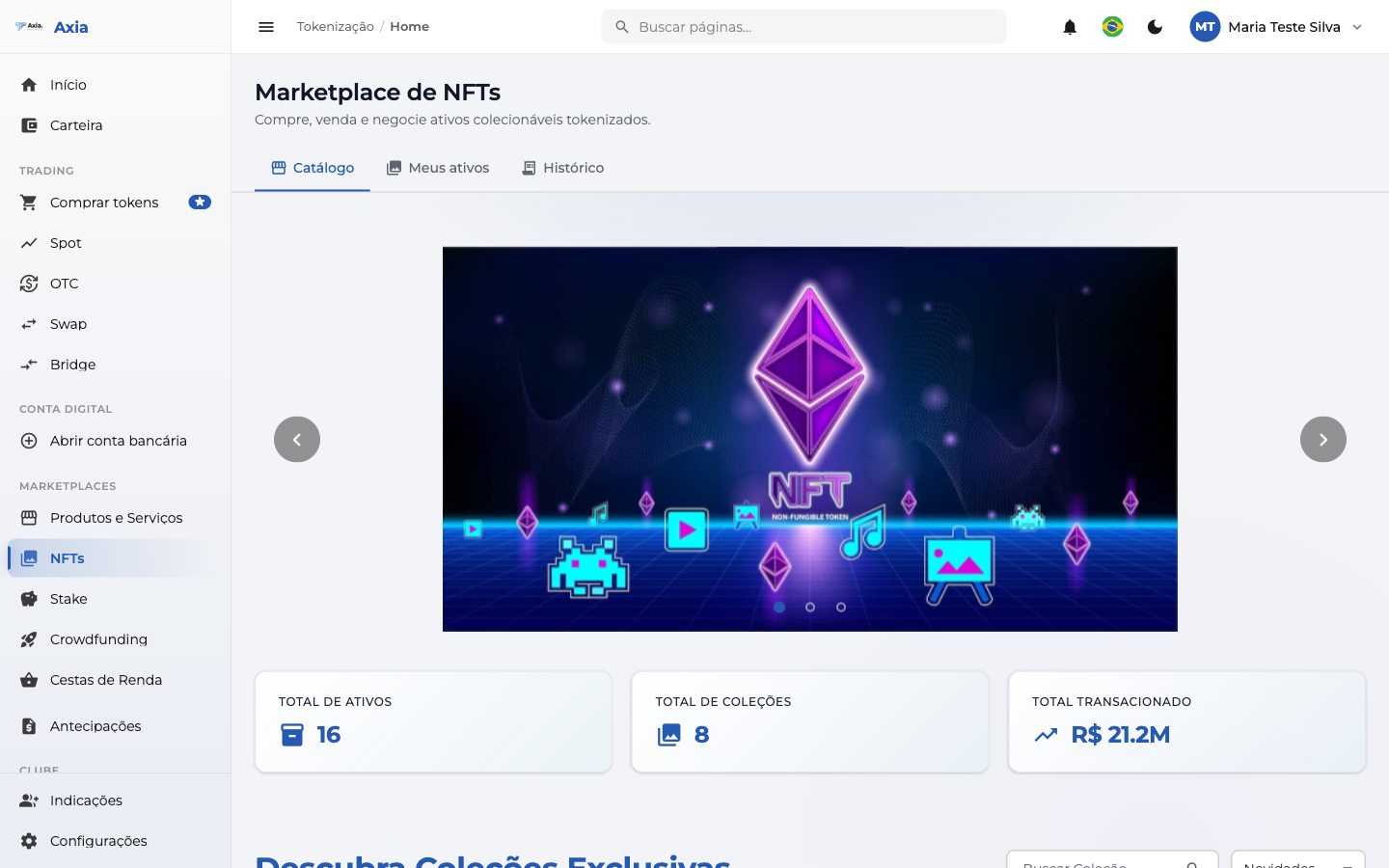This screenshot has height=868, width=1389.
Task: Toggle the sidebar hamburger menu
Action: 266,27
